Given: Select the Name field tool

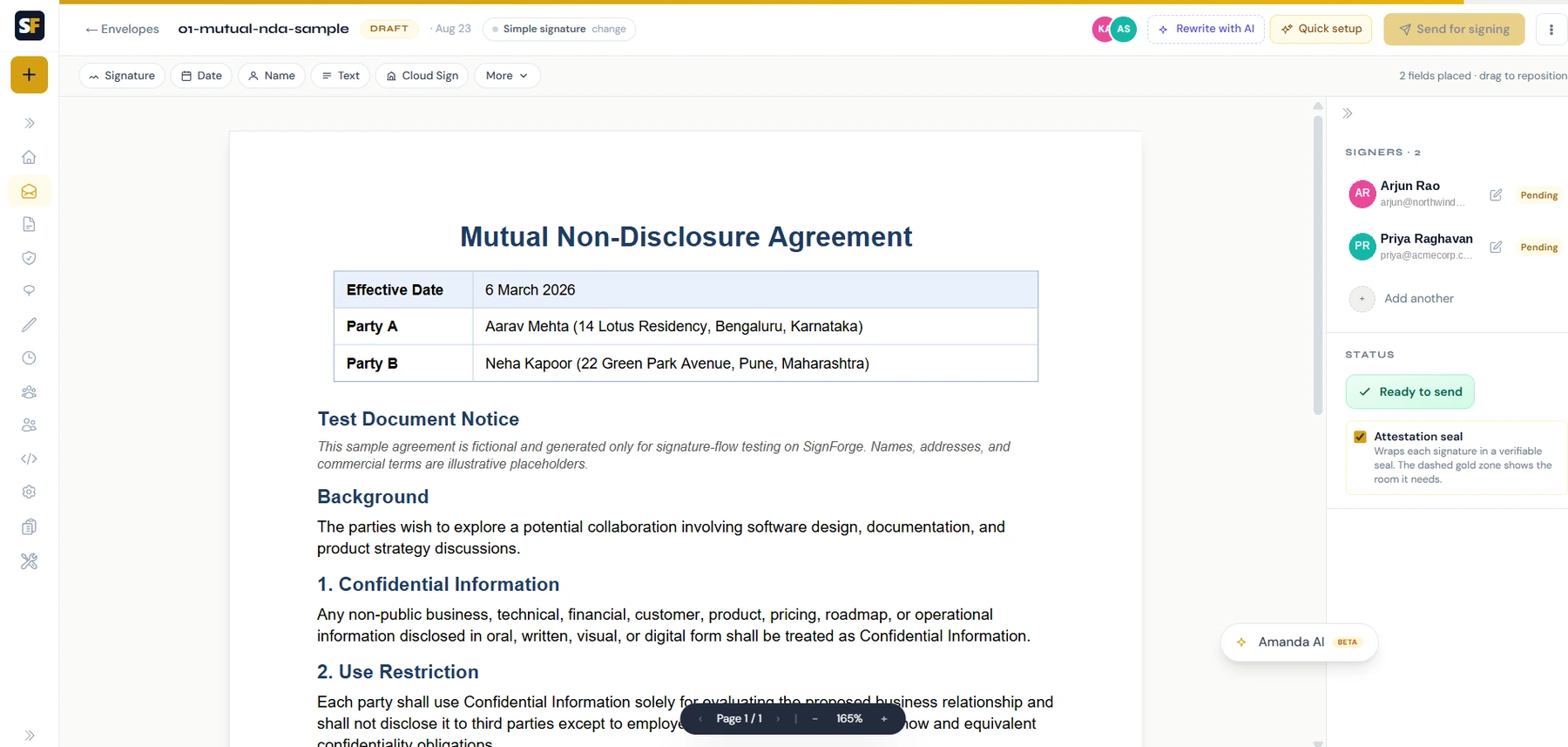Looking at the screenshot, I should (271, 76).
